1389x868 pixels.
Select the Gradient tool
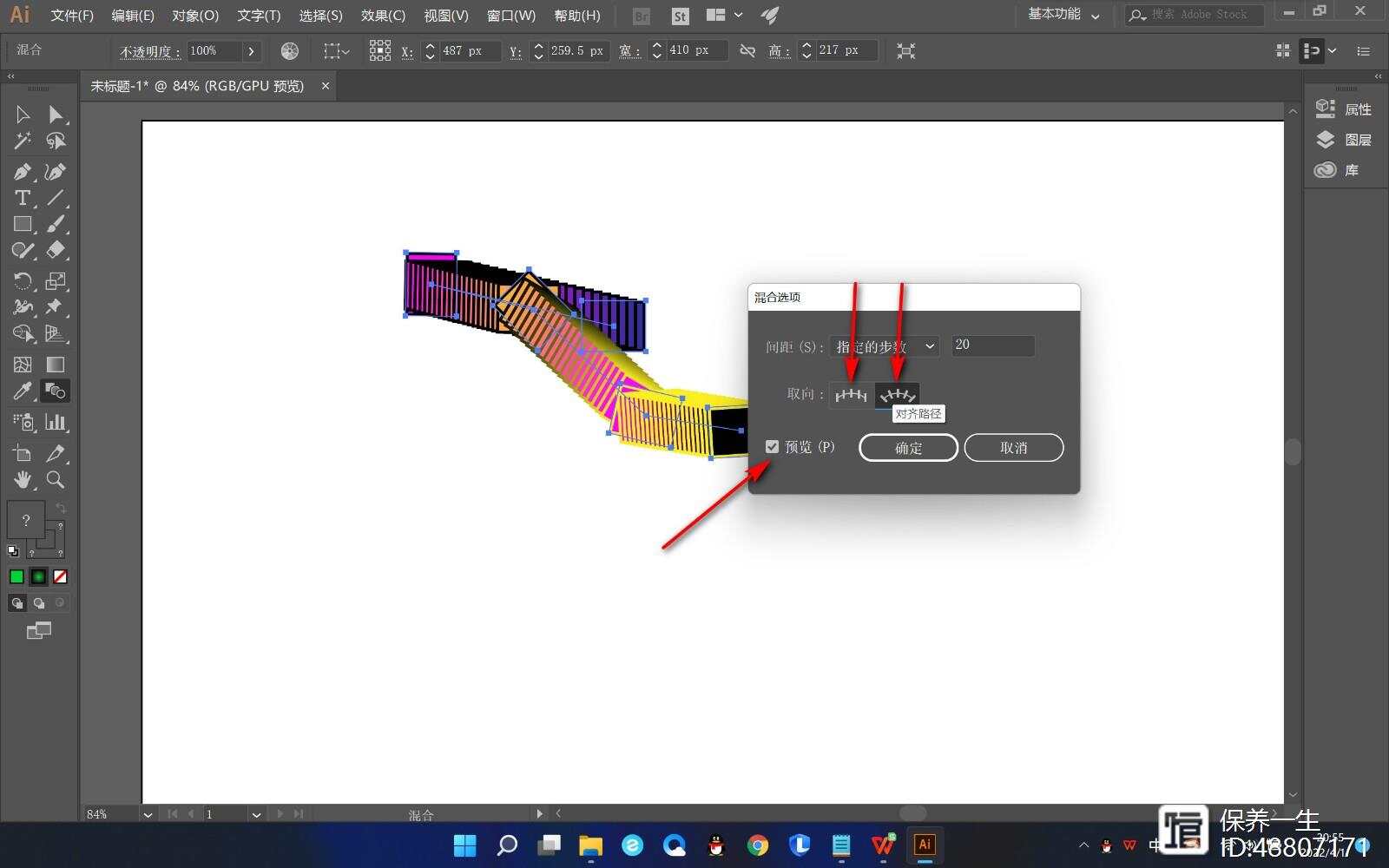click(56, 365)
